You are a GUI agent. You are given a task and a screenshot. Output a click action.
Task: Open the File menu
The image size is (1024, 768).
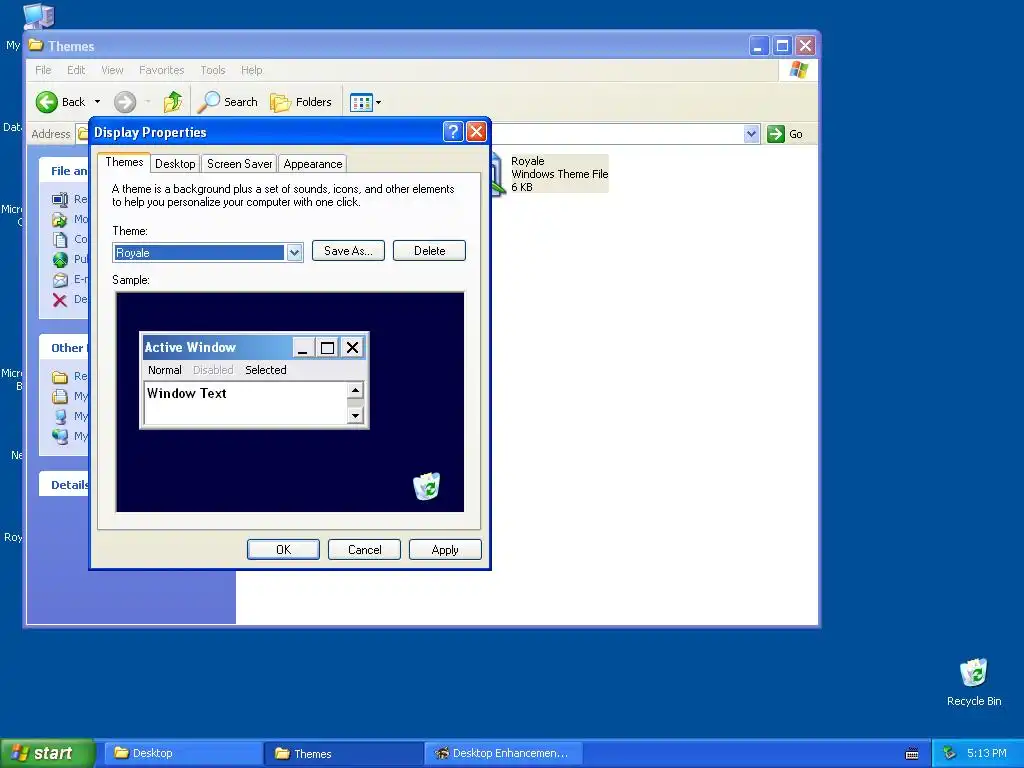(x=43, y=70)
